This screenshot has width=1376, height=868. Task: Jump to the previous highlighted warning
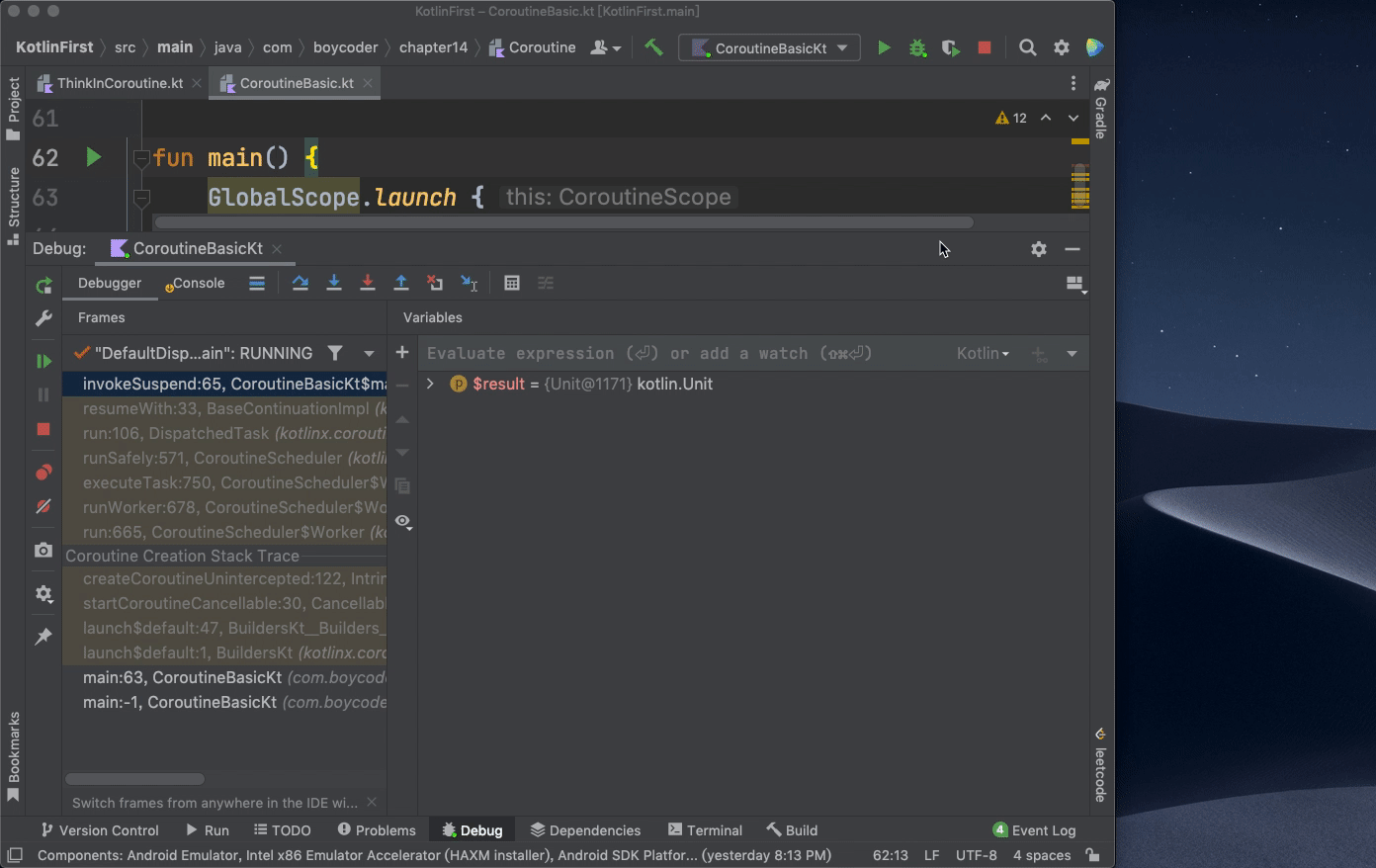[x=1046, y=118]
